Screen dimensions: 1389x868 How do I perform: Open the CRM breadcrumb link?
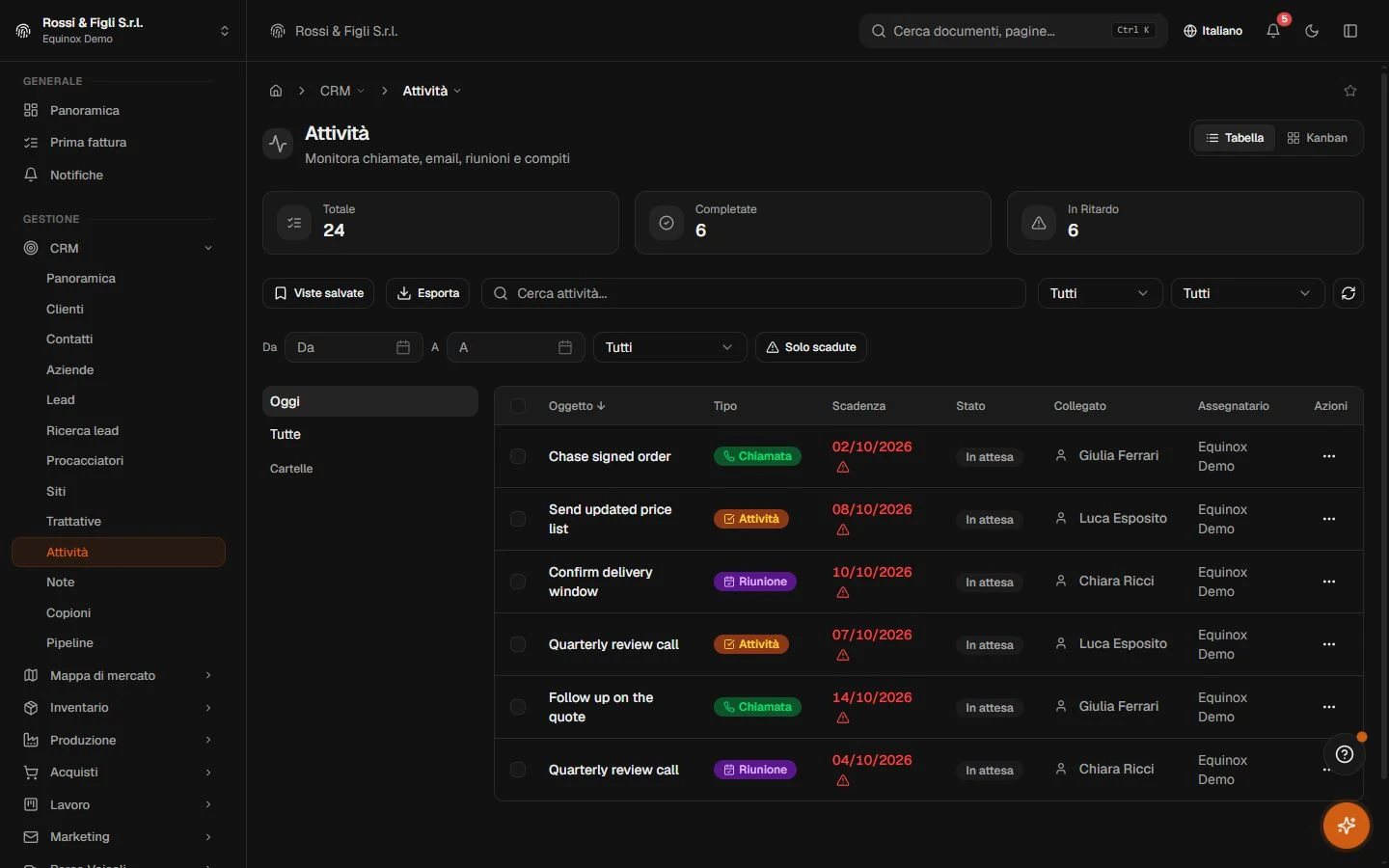tap(342, 91)
